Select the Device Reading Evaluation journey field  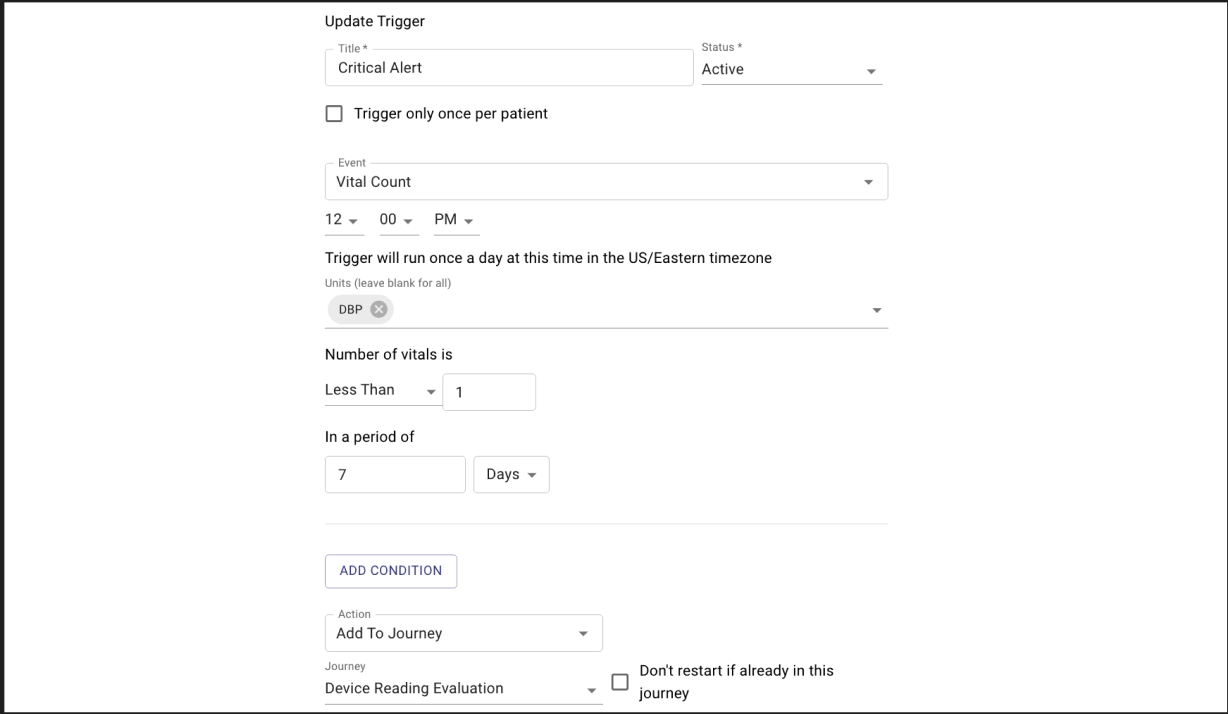point(450,688)
